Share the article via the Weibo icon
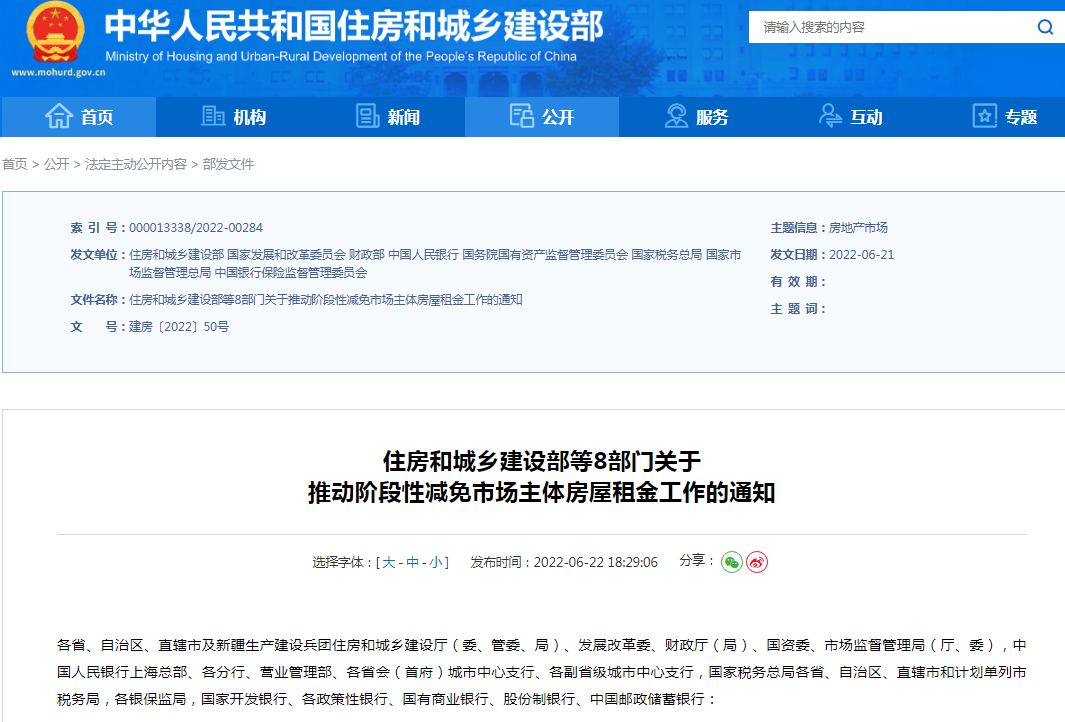1065x722 pixels. coord(758,563)
